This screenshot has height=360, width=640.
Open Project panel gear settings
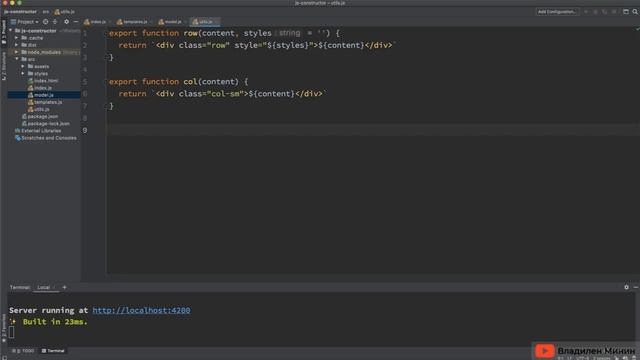pyautogui.click(x=67, y=22)
